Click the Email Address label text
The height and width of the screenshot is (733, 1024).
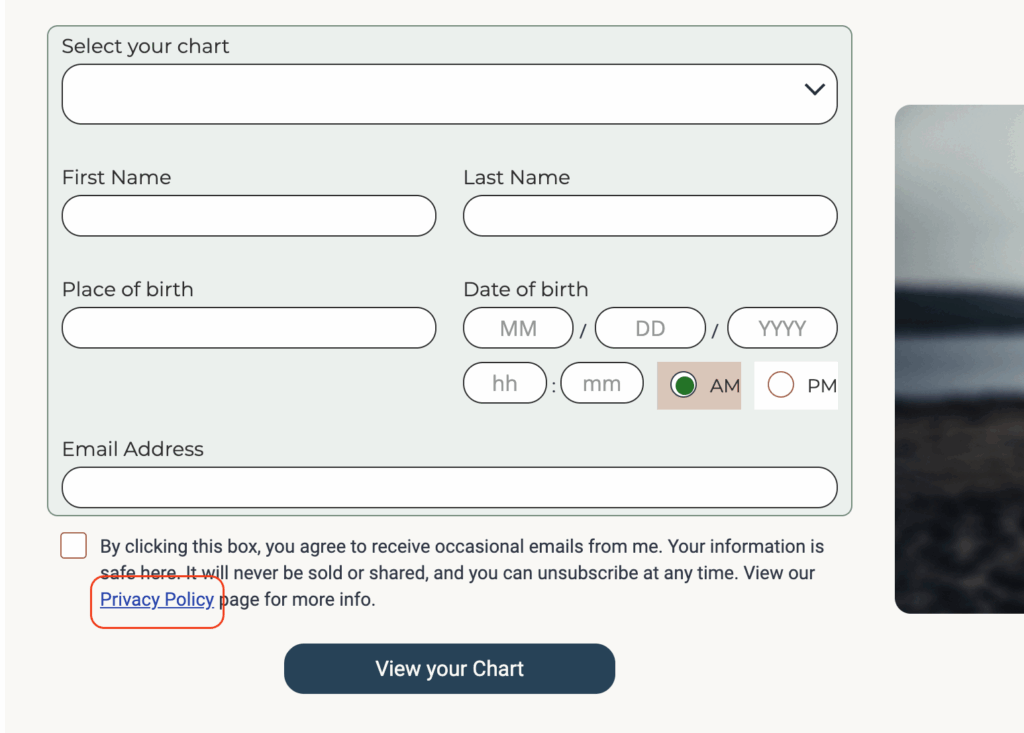(133, 449)
